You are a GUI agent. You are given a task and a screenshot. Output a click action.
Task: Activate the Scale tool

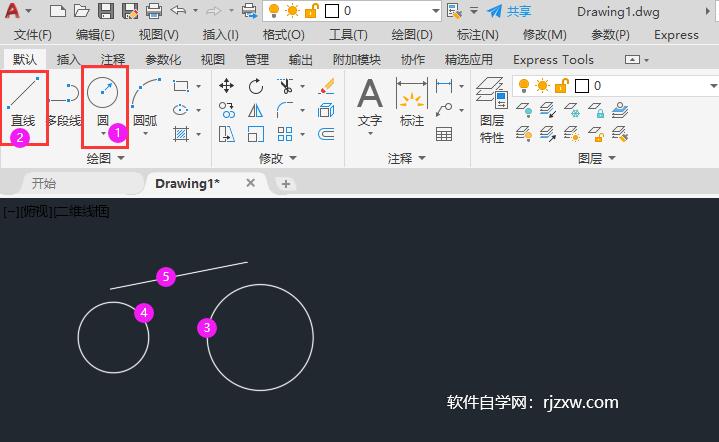256,134
